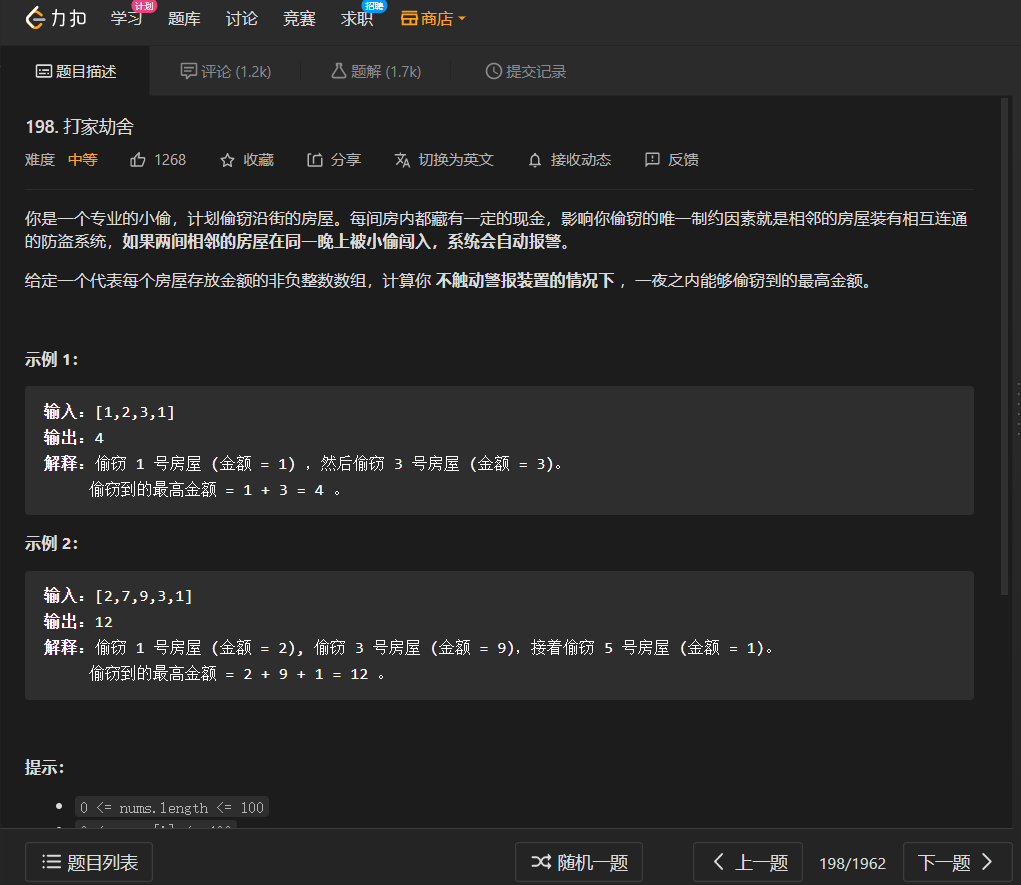Click the shuffle icon in 随机一题
The height and width of the screenshot is (885, 1021).
point(541,862)
